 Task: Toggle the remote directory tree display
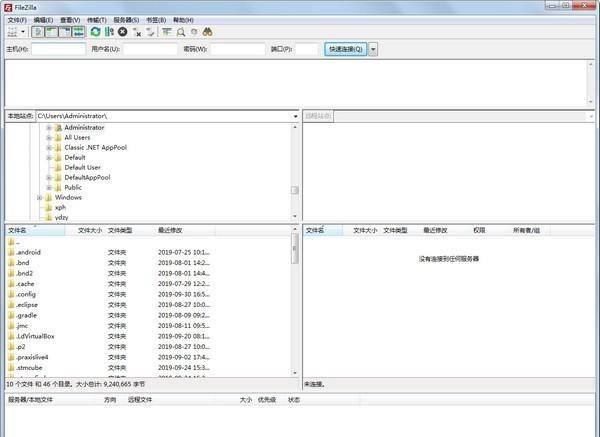click(x=65, y=32)
